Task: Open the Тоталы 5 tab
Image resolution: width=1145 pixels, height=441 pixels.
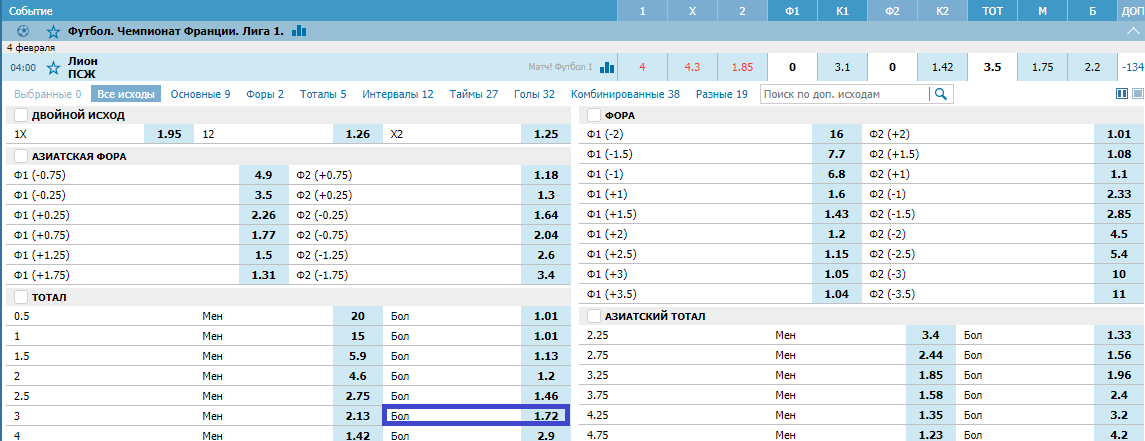Action: pyautogui.click(x=323, y=94)
